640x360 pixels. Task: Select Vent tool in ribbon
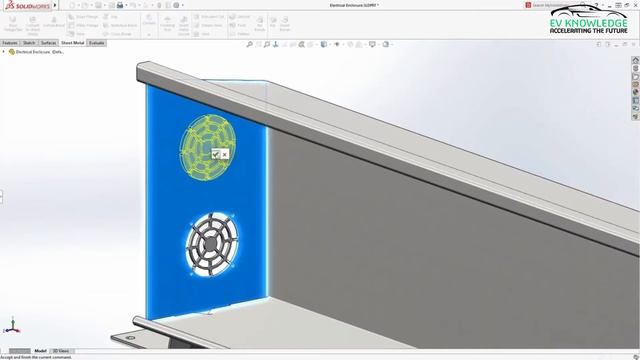(202, 34)
